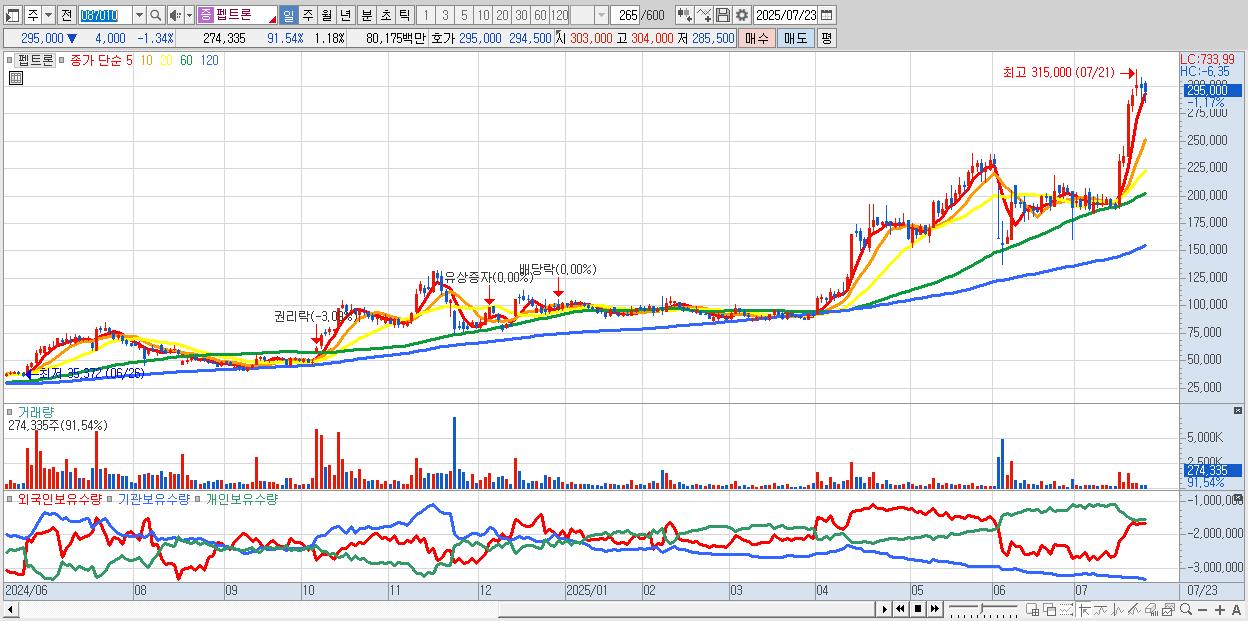Click the plus zoom-in icon
Image resolution: width=1248 pixels, height=621 pixels.
click(1219, 610)
